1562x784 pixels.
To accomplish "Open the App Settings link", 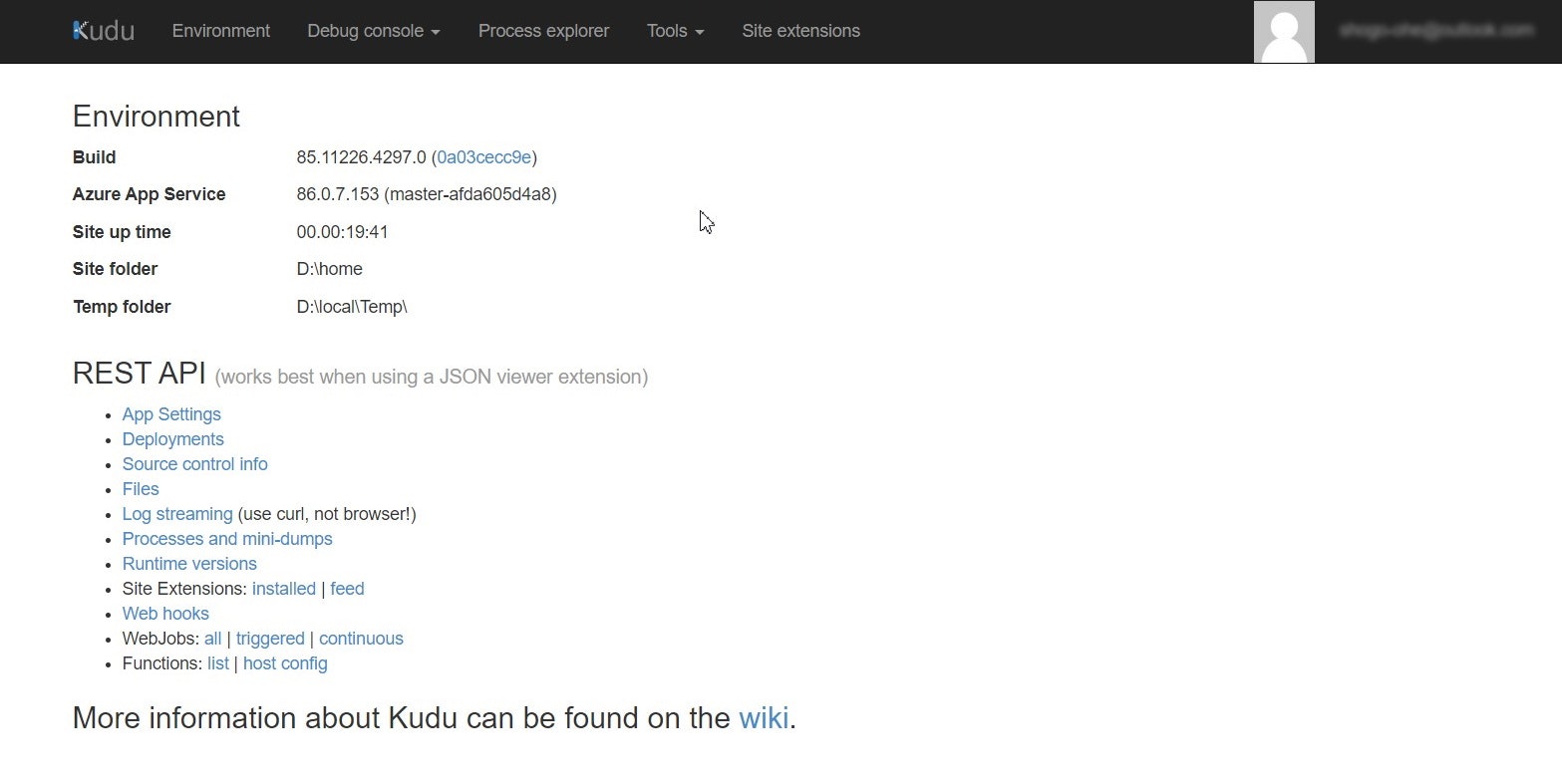I will pyautogui.click(x=171, y=413).
